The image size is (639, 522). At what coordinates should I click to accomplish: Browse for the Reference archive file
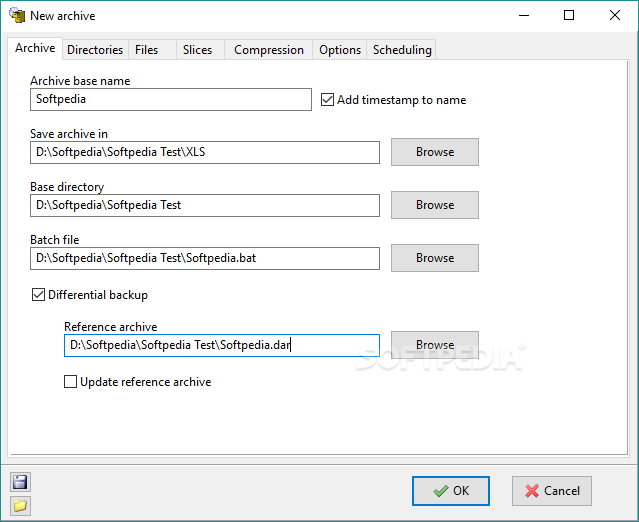(435, 345)
